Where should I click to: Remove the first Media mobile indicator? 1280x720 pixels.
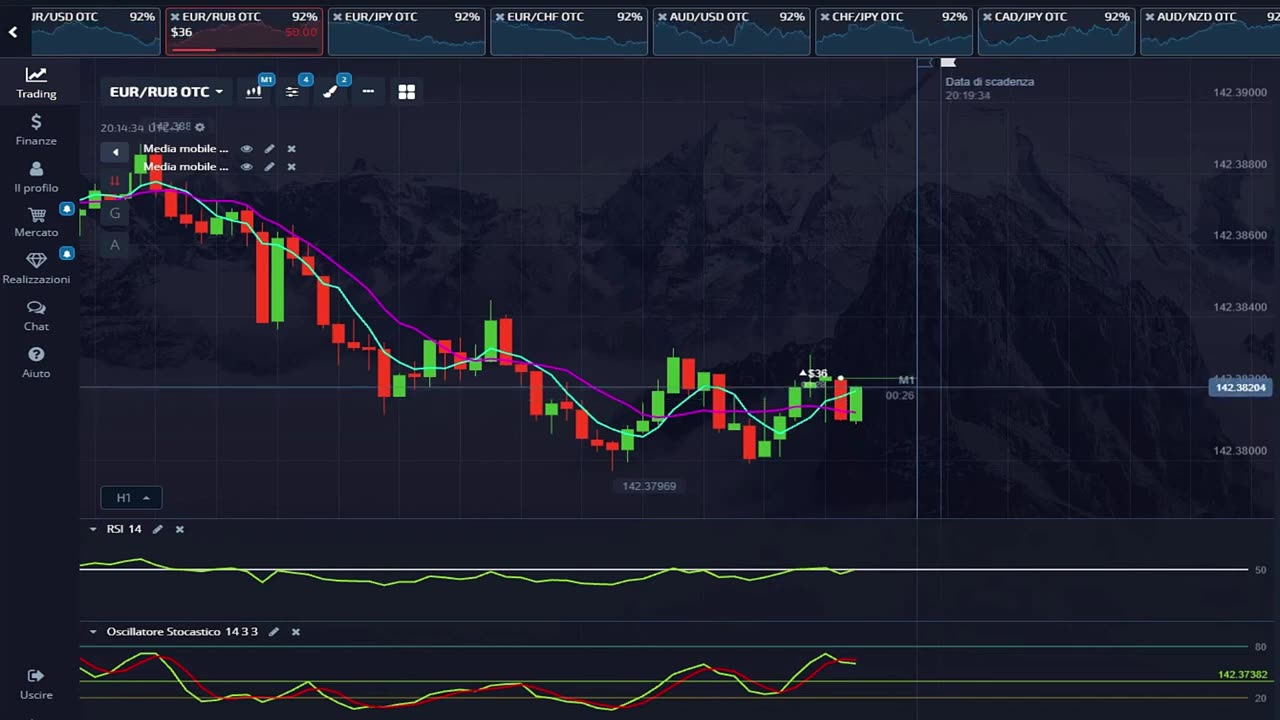[292, 149]
